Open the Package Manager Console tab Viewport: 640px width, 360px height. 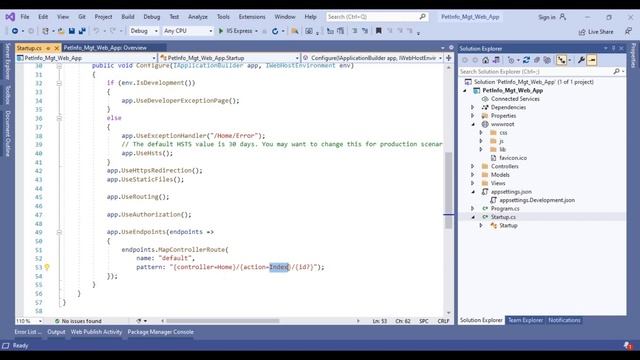160,332
